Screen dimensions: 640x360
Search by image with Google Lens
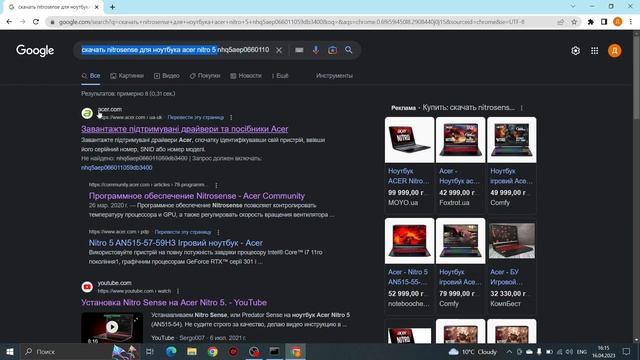pos(332,50)
